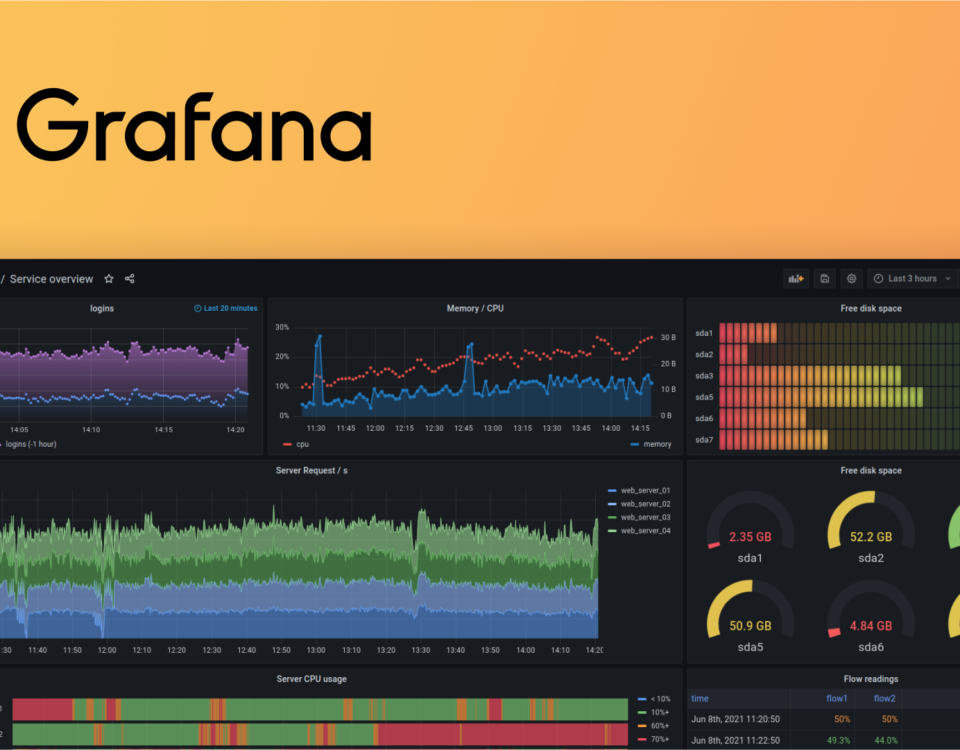Open the Last 3 hours time range dropdown

pyautogui.click(x=912, y=279)
